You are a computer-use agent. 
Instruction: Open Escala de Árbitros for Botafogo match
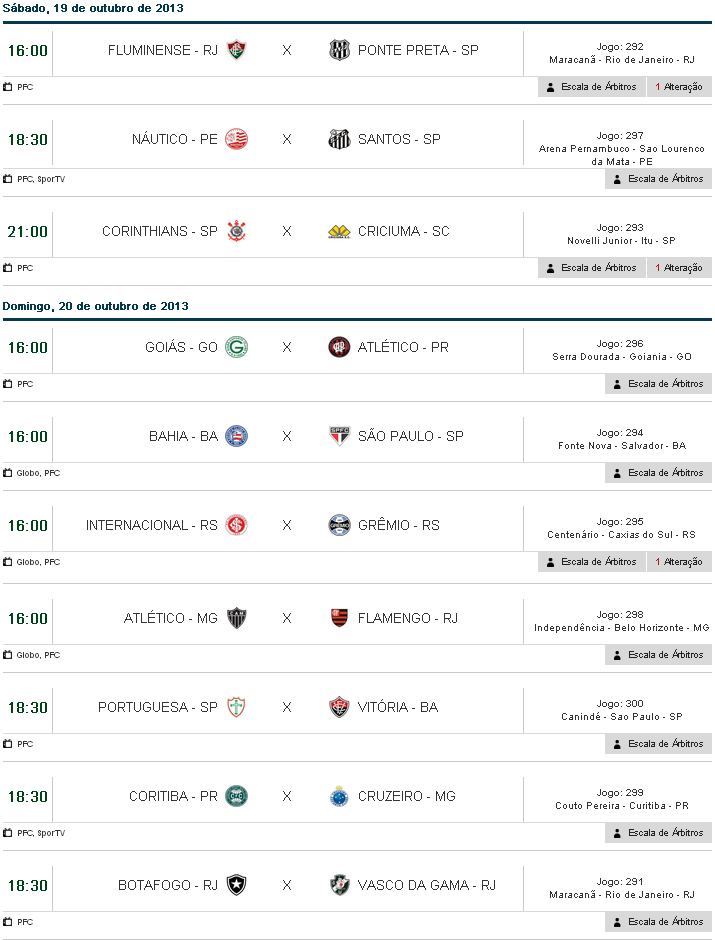(658, 922)
